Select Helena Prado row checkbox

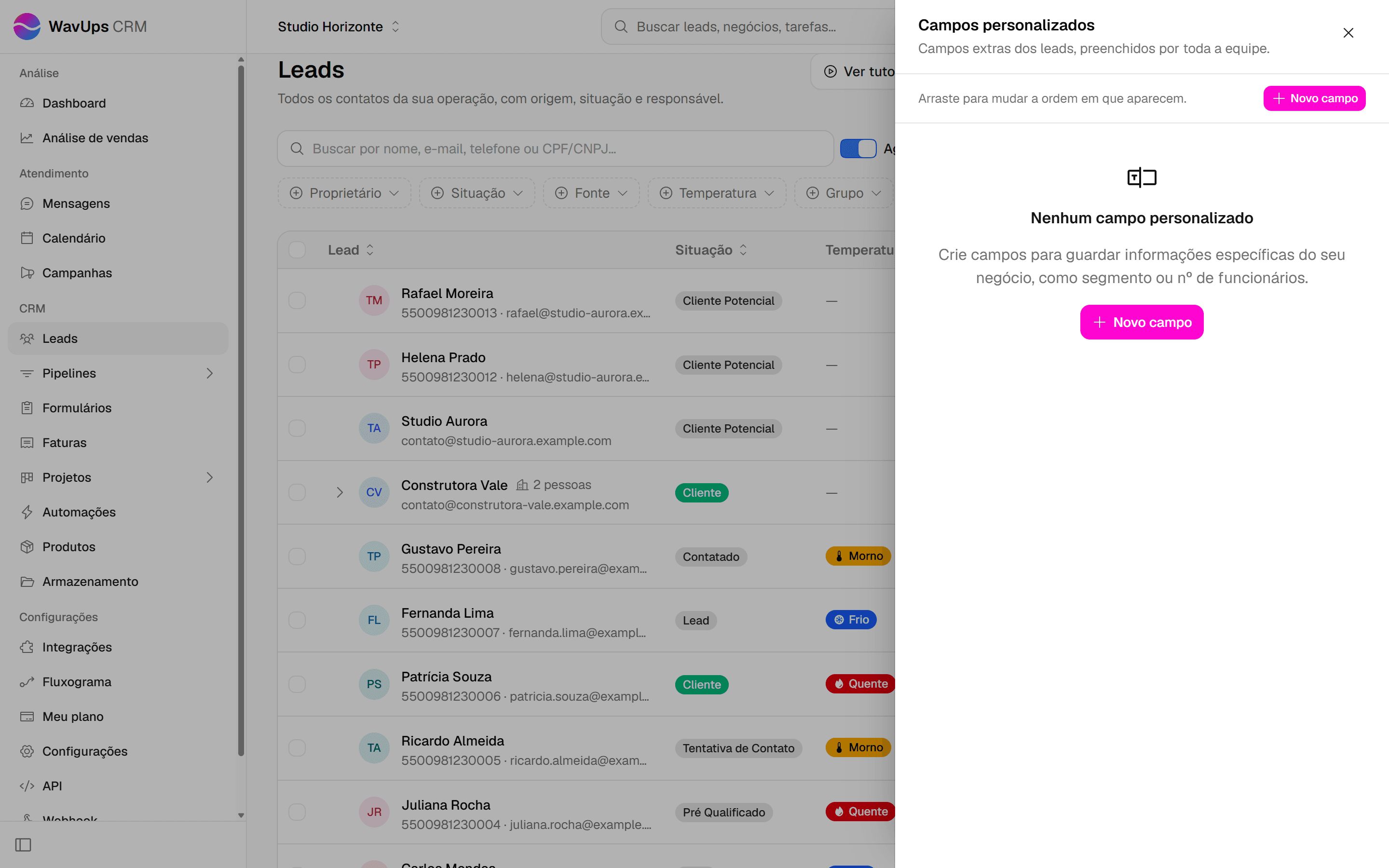[297, 365]
